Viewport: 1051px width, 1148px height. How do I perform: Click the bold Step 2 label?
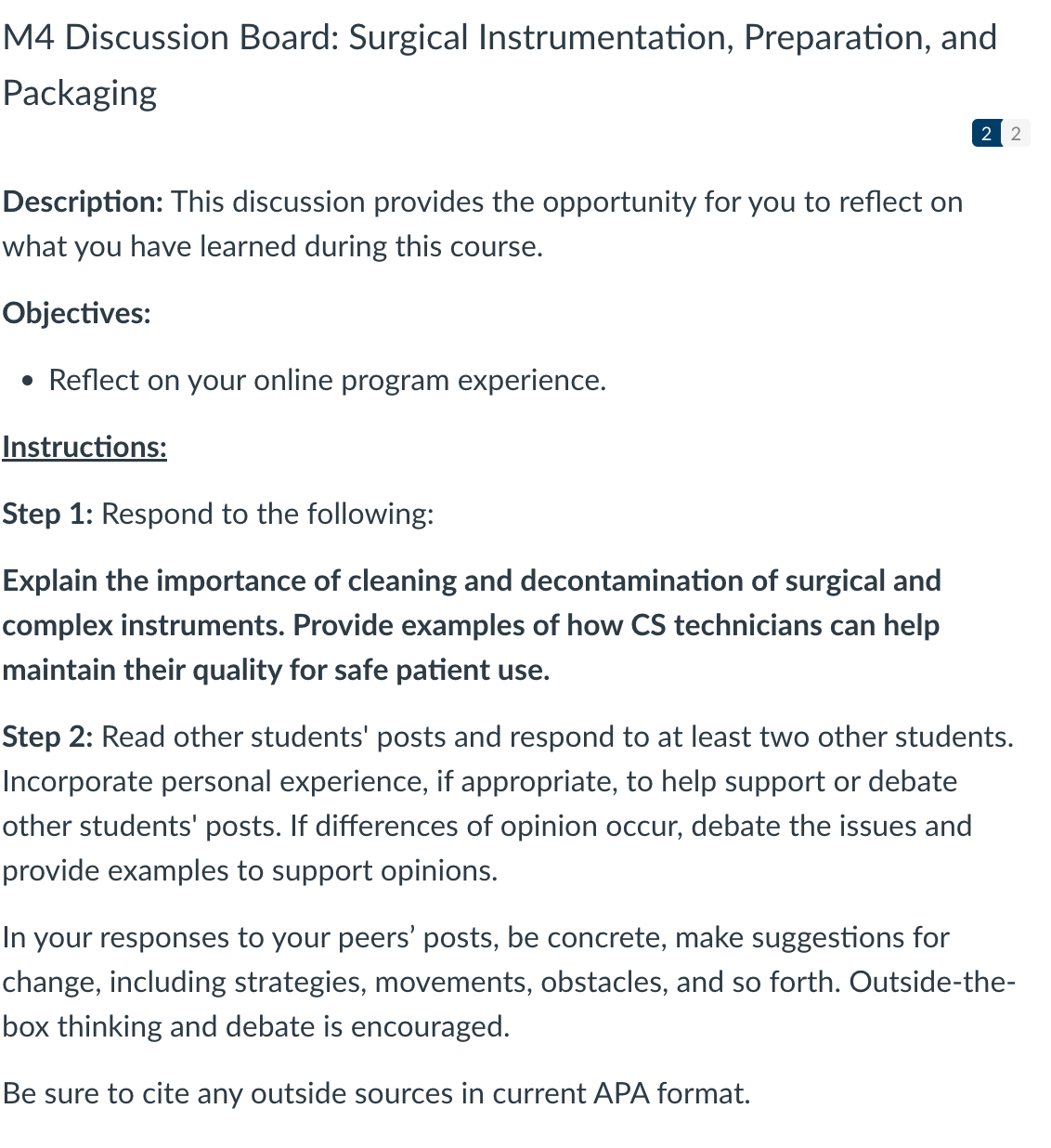tap(47, 737)
